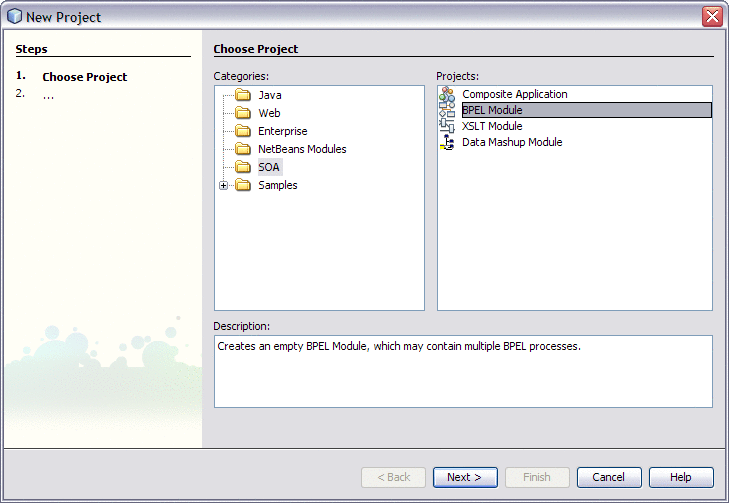Click the Samples folder icon
Screen dimensions: 729x503
243,185
